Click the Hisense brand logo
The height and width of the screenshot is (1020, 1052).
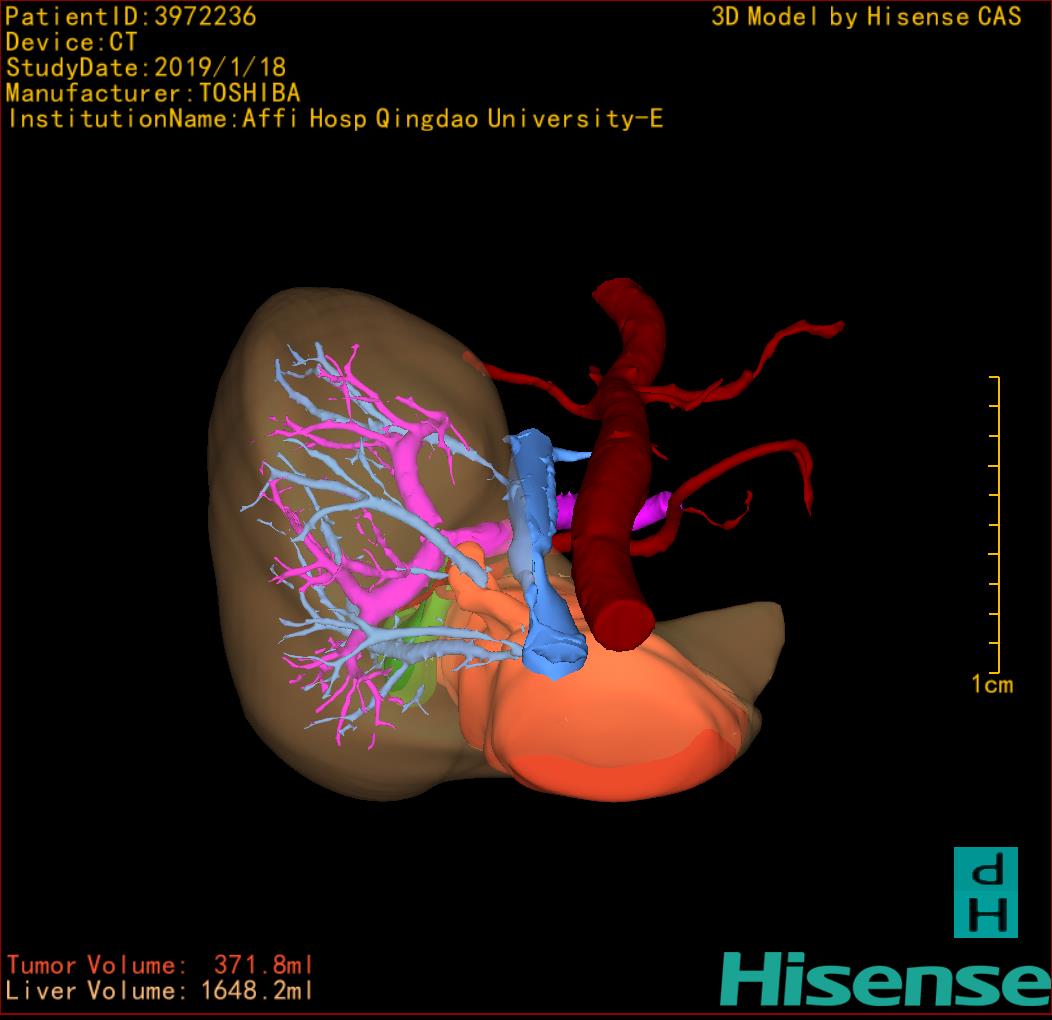(x=884, y=979)
